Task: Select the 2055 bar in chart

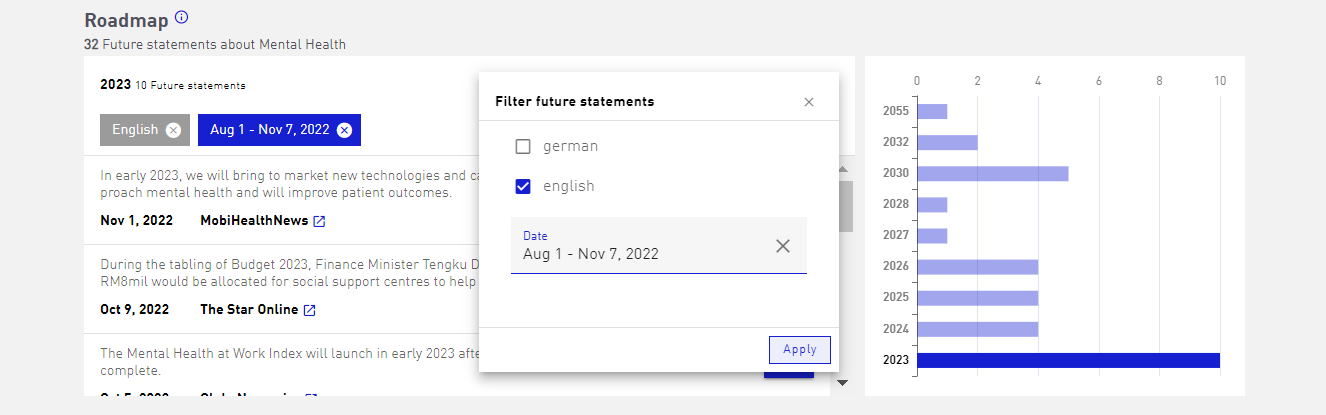Action: 932,111
